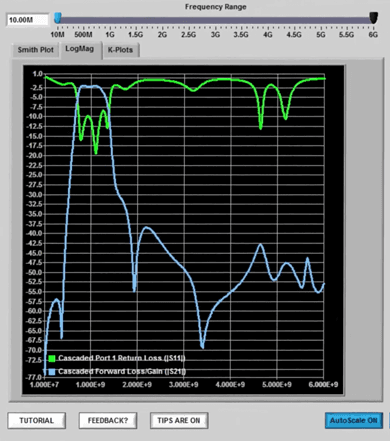Click the -20.0 y-axis label
Viewport: 390px width, 441px height.
click(x=35, y=156)
